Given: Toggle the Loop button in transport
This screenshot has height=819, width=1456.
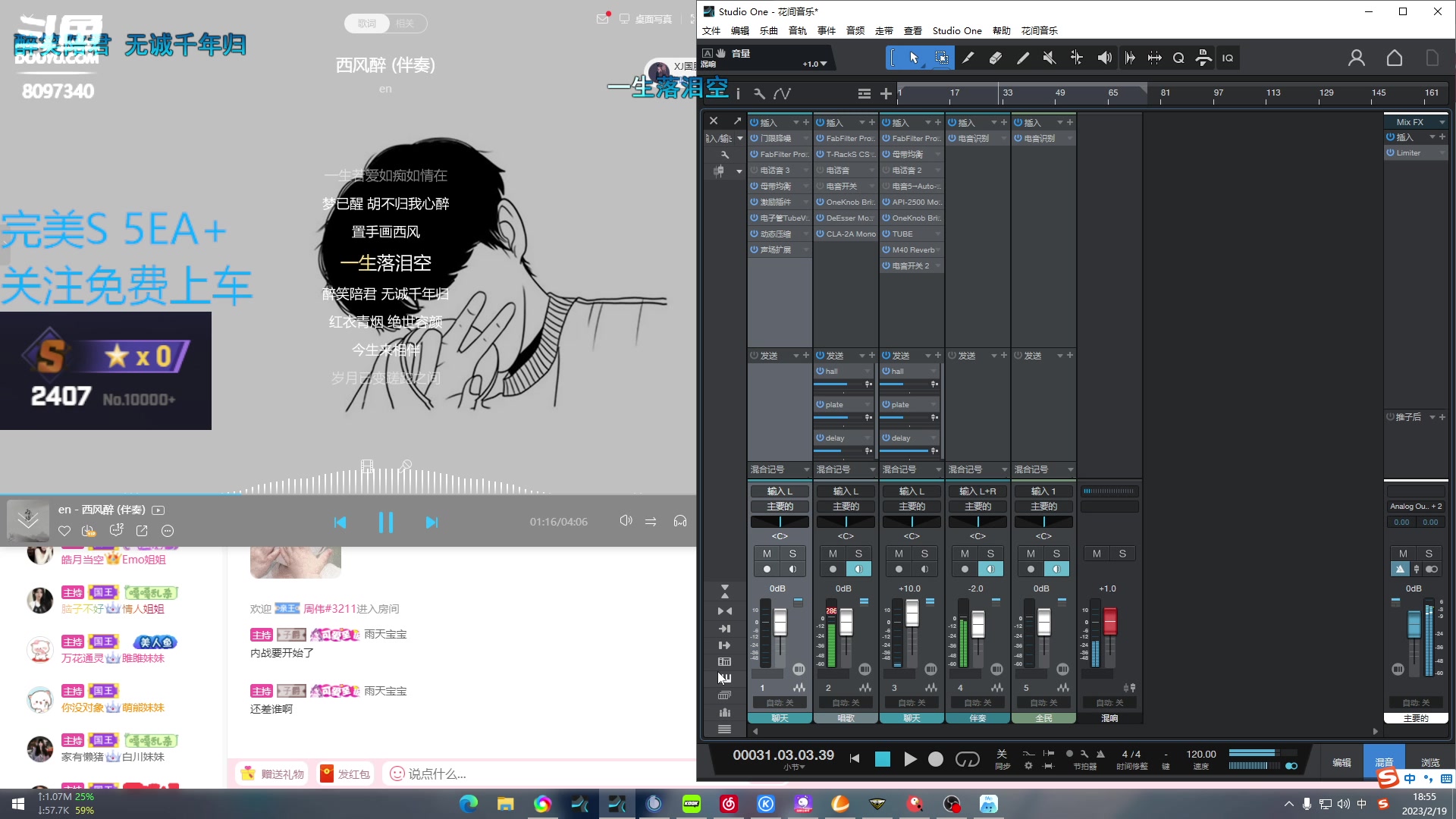Looking at the screenshot, I should coord(967,758).
